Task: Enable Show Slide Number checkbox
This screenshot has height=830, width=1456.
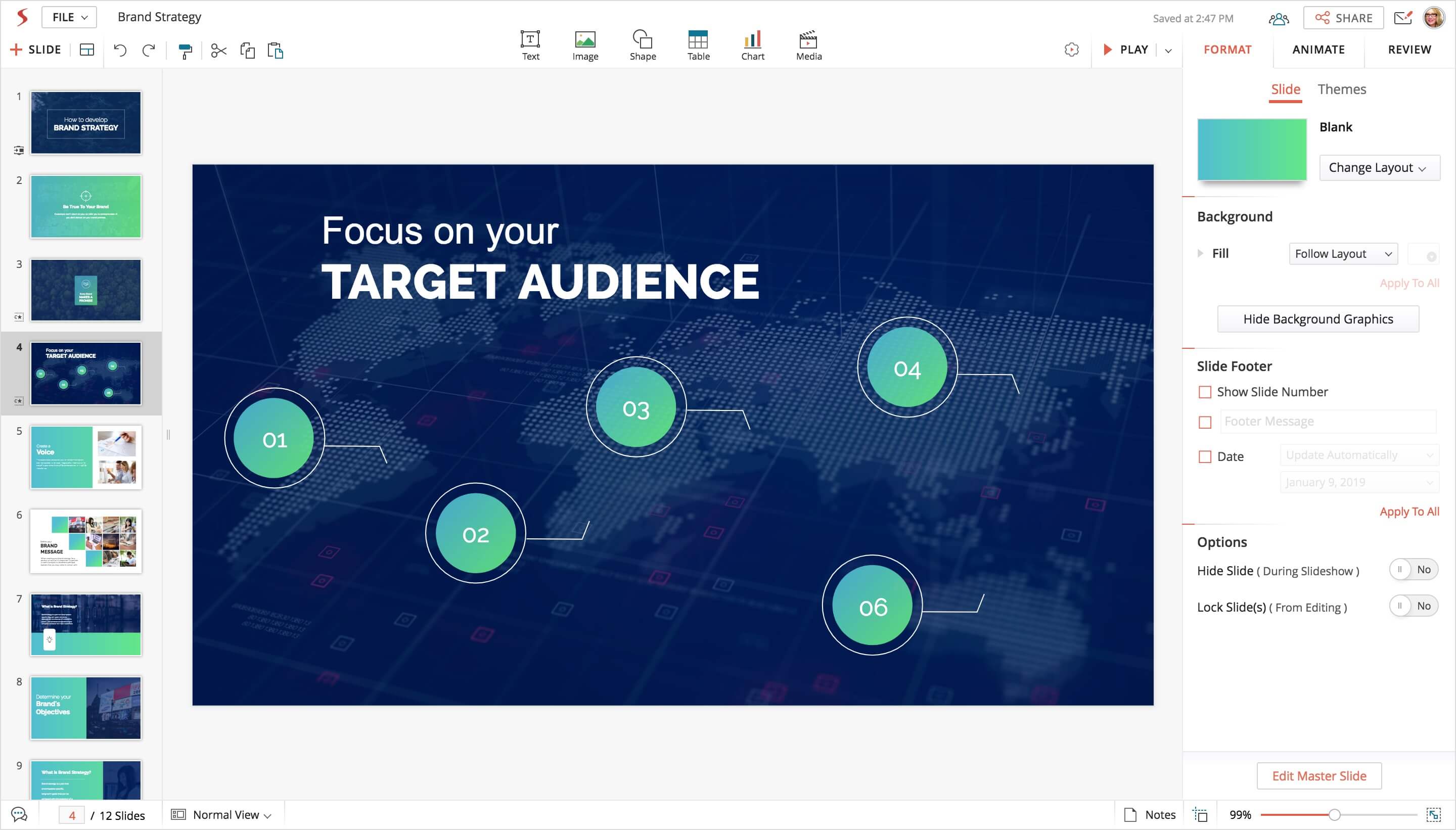Action: [1205, 392]
